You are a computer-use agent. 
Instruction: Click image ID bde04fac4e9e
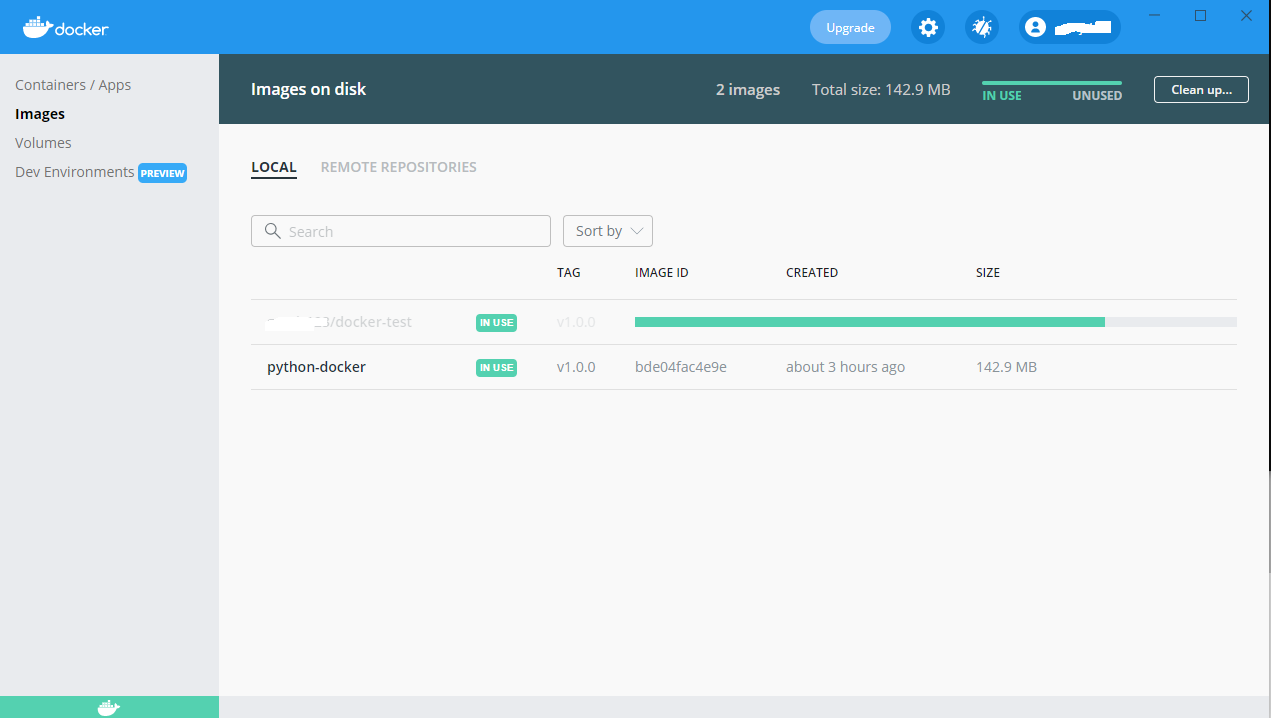coord(681,367)
